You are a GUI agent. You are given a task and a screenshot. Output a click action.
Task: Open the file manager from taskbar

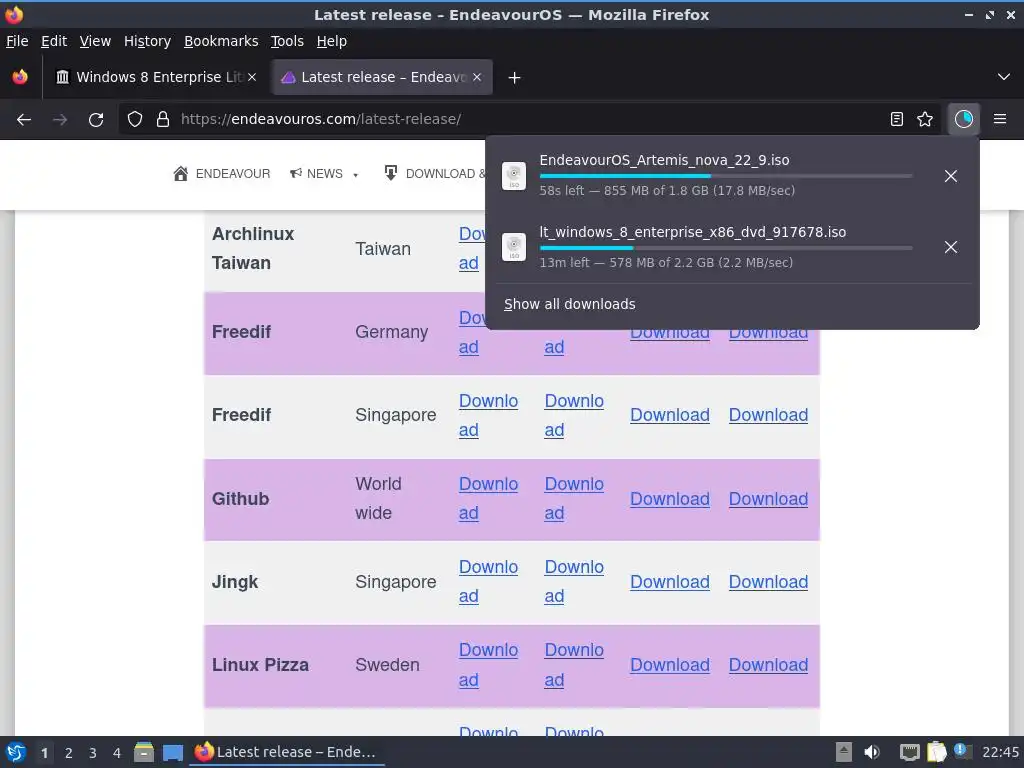pyautogui.click(x=144, y=752)
